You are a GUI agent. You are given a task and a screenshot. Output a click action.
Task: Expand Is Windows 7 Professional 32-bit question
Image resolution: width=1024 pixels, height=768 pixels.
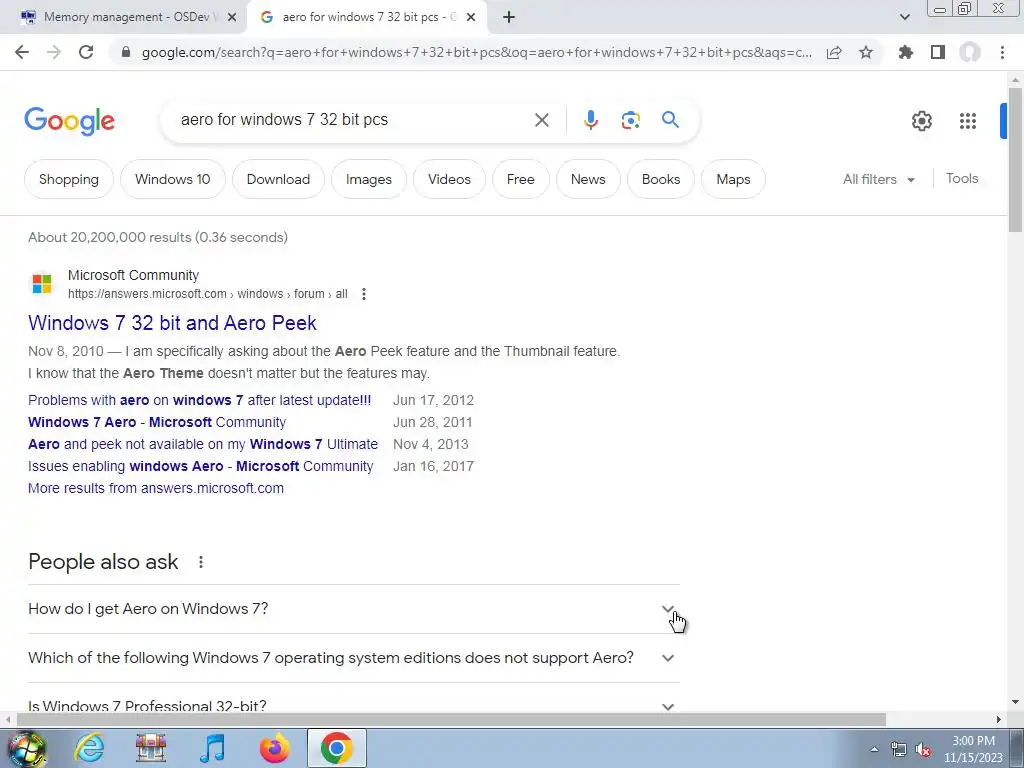353,705
